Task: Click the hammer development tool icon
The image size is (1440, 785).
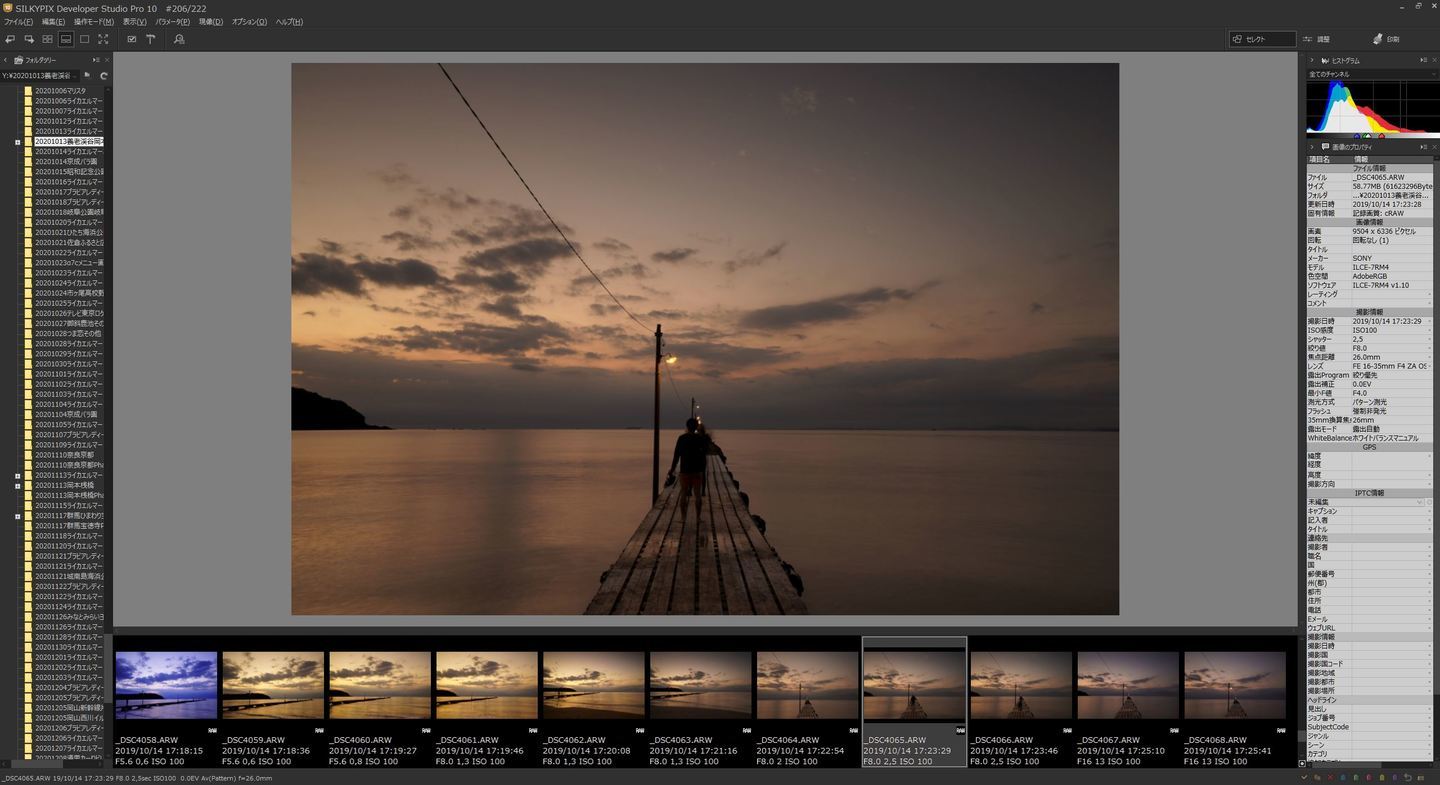Action: (x=151, y=39)
